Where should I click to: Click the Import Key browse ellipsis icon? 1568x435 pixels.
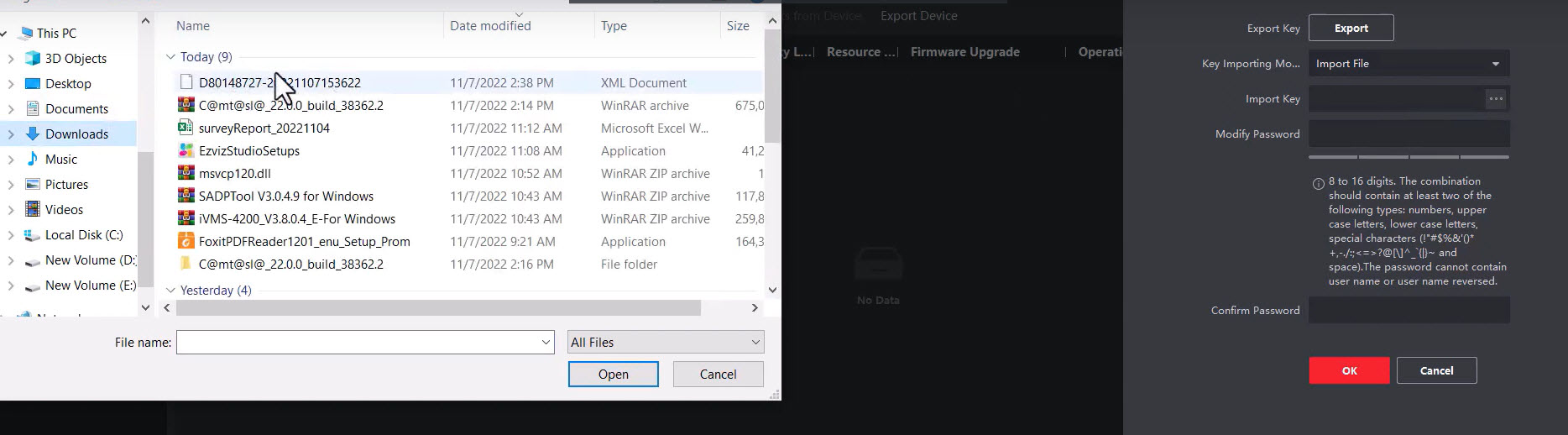click(1496, 99)
